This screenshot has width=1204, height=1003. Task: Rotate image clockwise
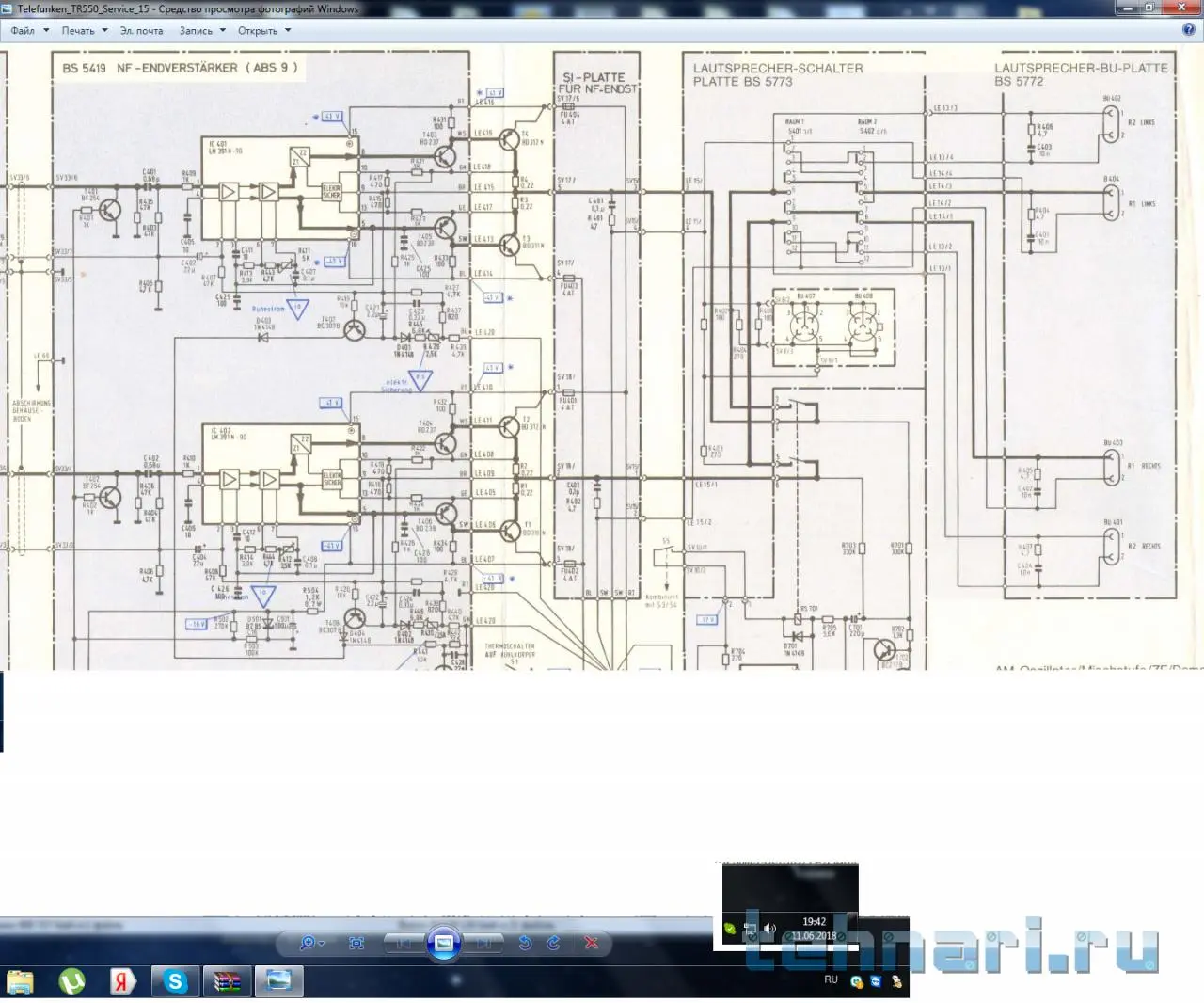554,943
